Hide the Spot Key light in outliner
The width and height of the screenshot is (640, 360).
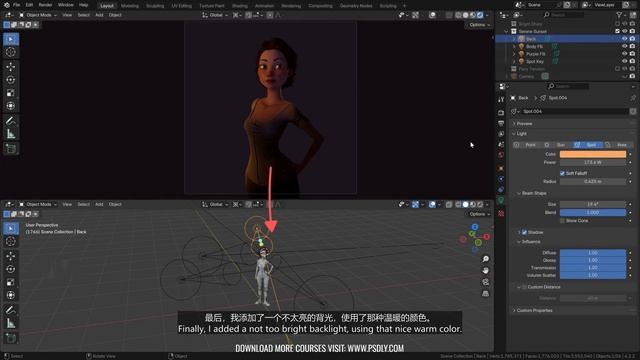point(624,61)
